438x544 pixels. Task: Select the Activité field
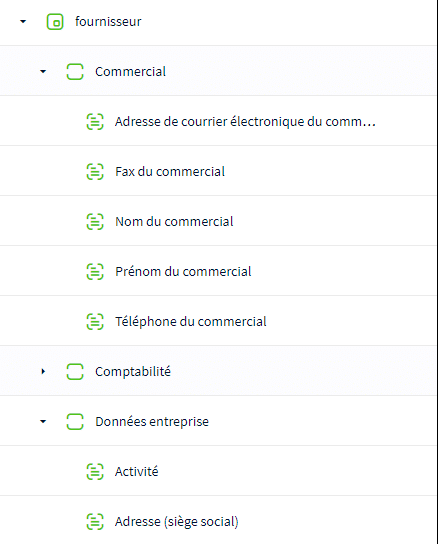click(218, 471)
